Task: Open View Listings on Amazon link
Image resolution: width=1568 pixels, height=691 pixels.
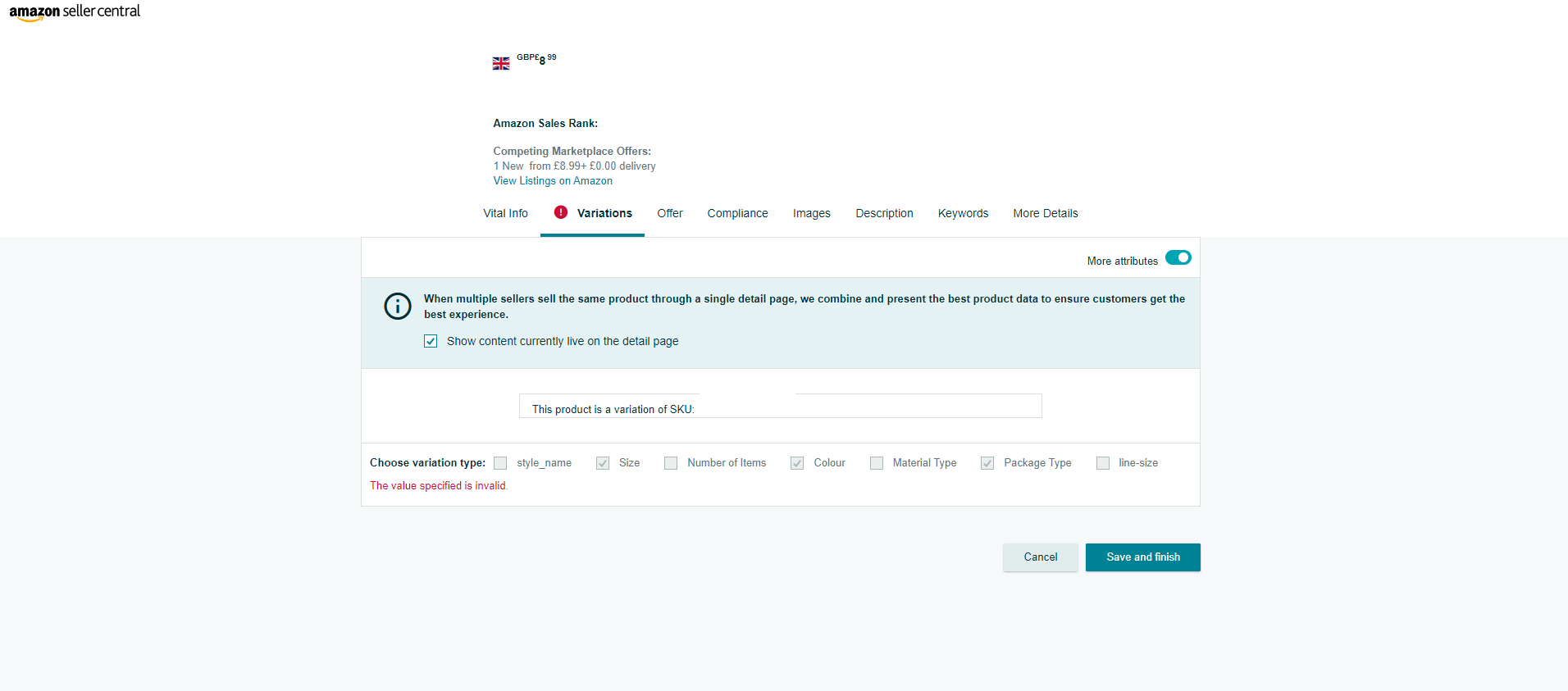Action: pos(553,181)
